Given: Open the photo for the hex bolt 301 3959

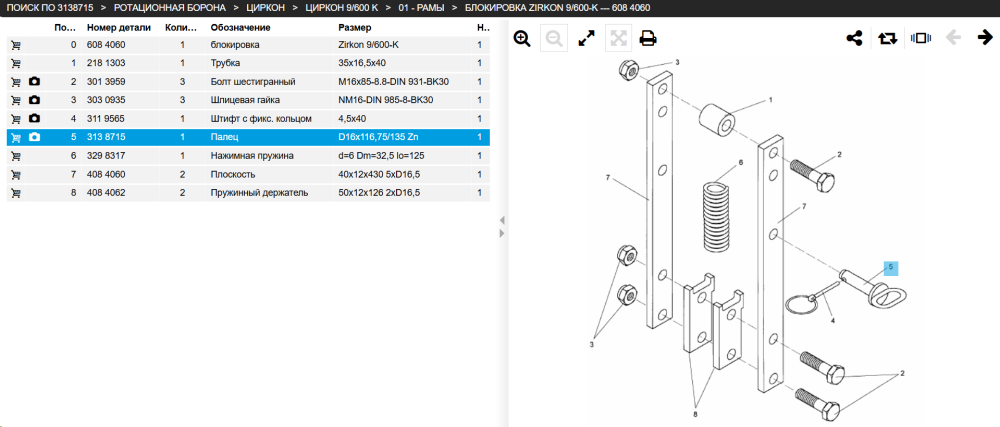Looking at the screenshot, I should (x=34, y=82).
